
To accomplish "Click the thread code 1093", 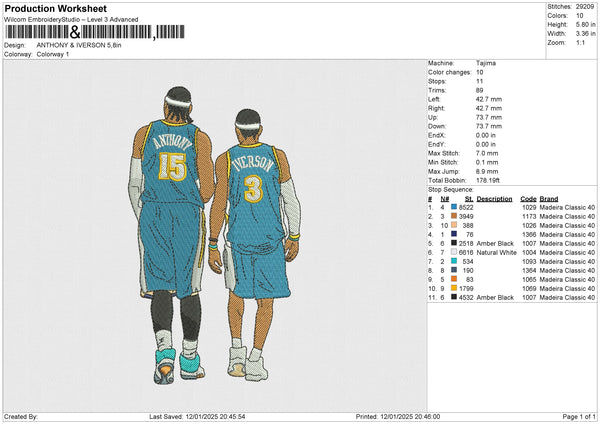I will tap(529, 261).
